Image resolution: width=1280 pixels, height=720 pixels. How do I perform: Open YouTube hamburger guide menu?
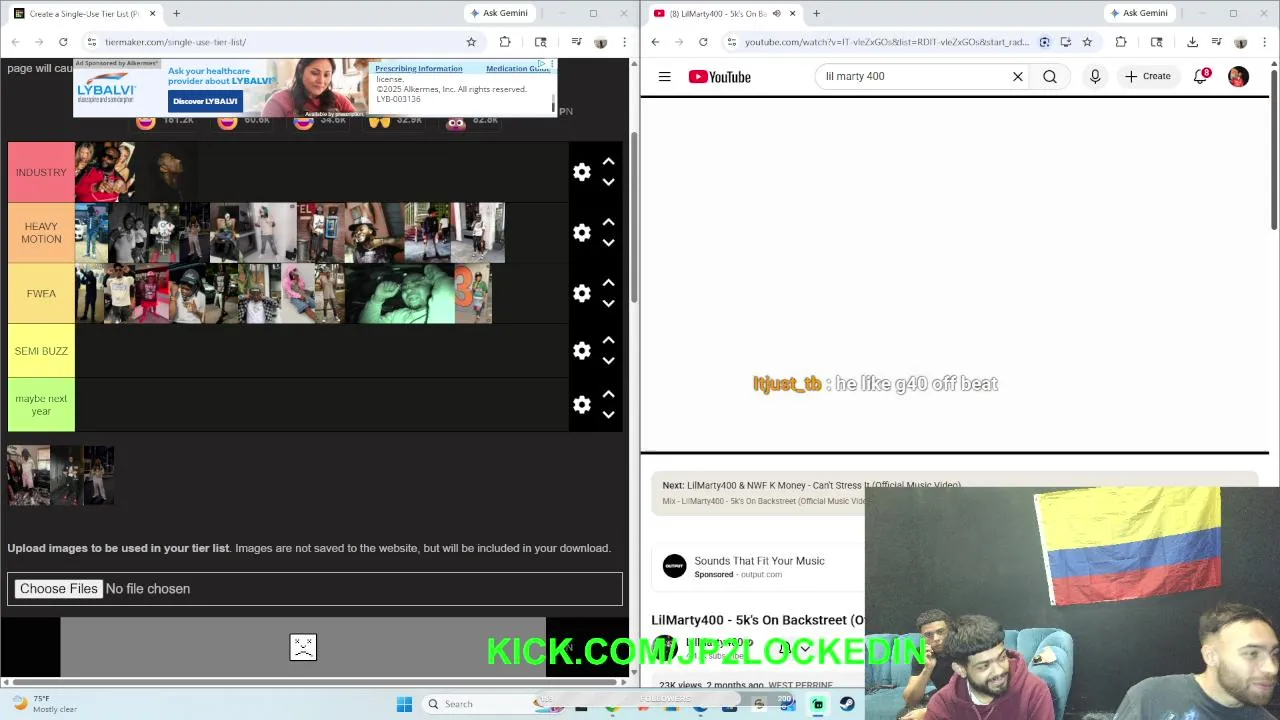coord(664,77)
